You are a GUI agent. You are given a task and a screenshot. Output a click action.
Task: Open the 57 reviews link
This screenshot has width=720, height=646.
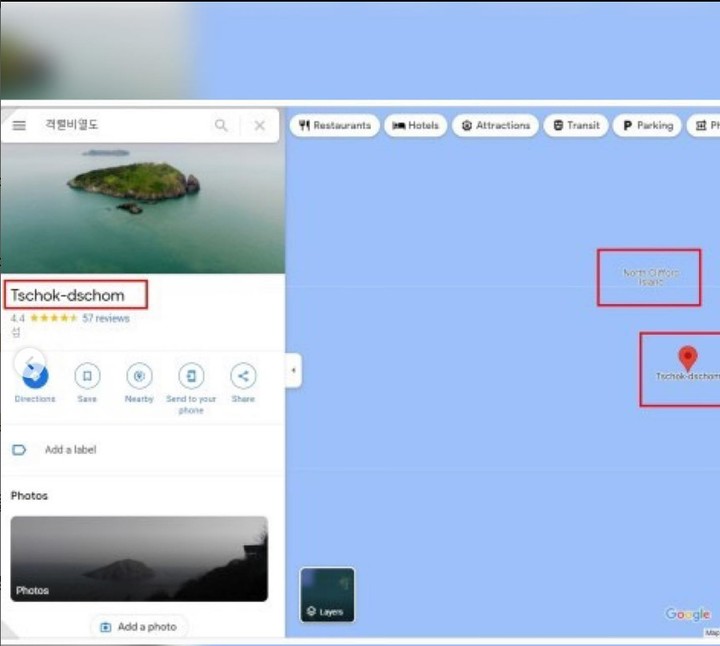coord(106,318)
